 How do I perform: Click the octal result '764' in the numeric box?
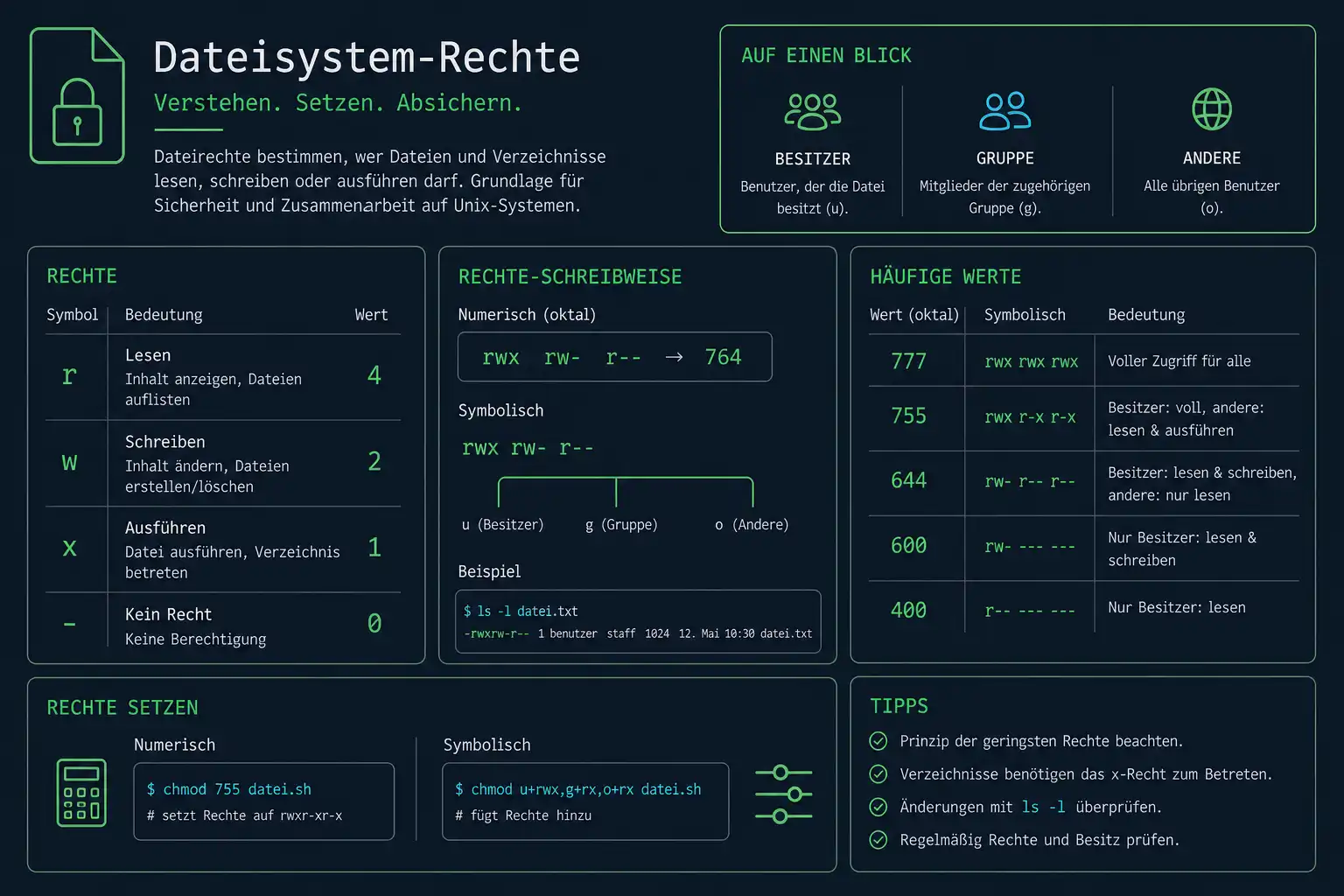pos(723,357)
